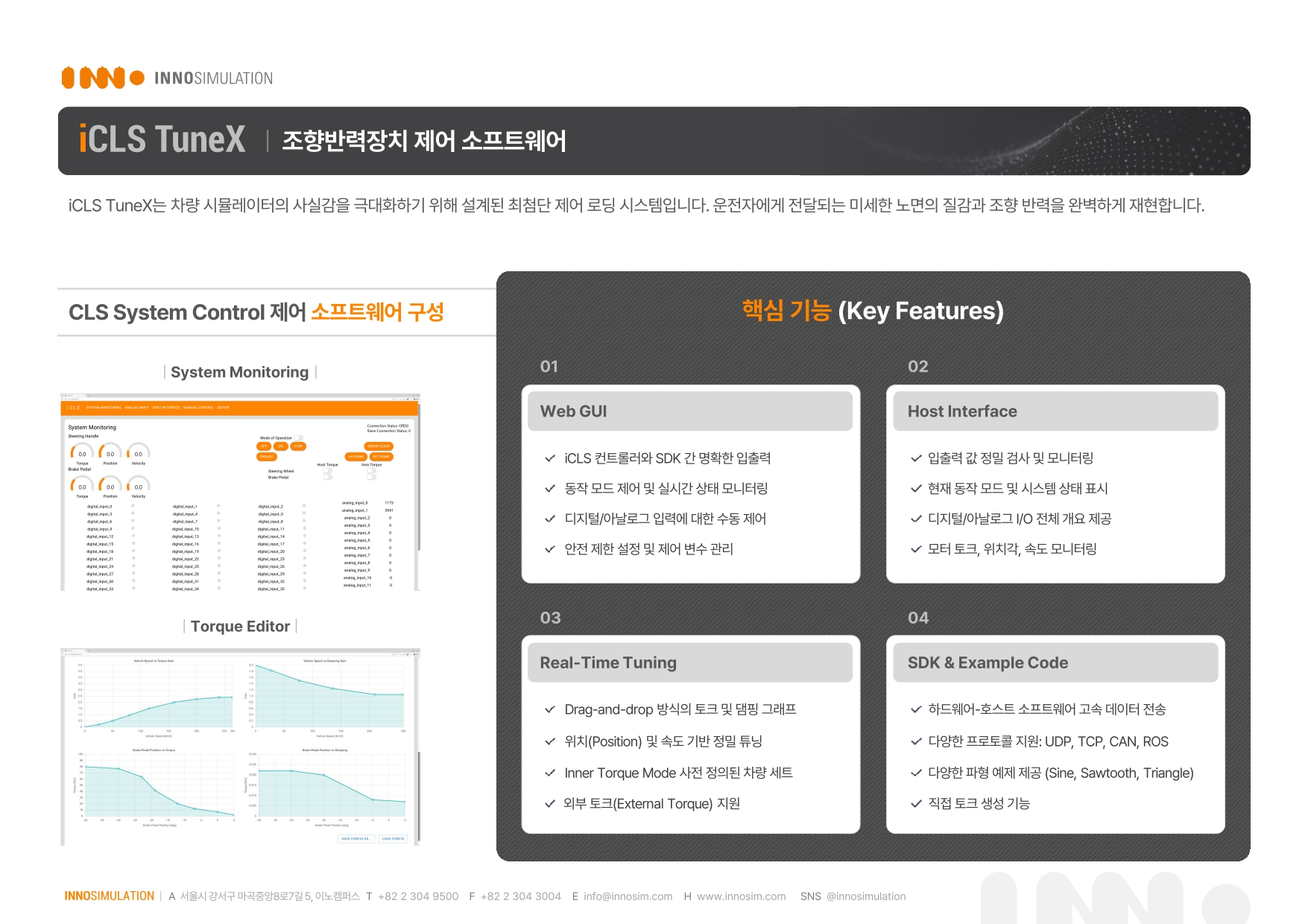
Task: Select the Web GUI card header
Action: (x=690, y=411)
